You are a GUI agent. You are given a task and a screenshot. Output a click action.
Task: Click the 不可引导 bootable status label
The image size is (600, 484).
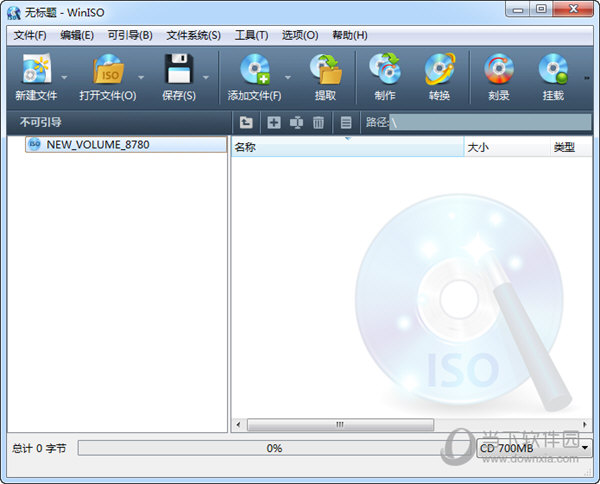click(x=41, y=122)
